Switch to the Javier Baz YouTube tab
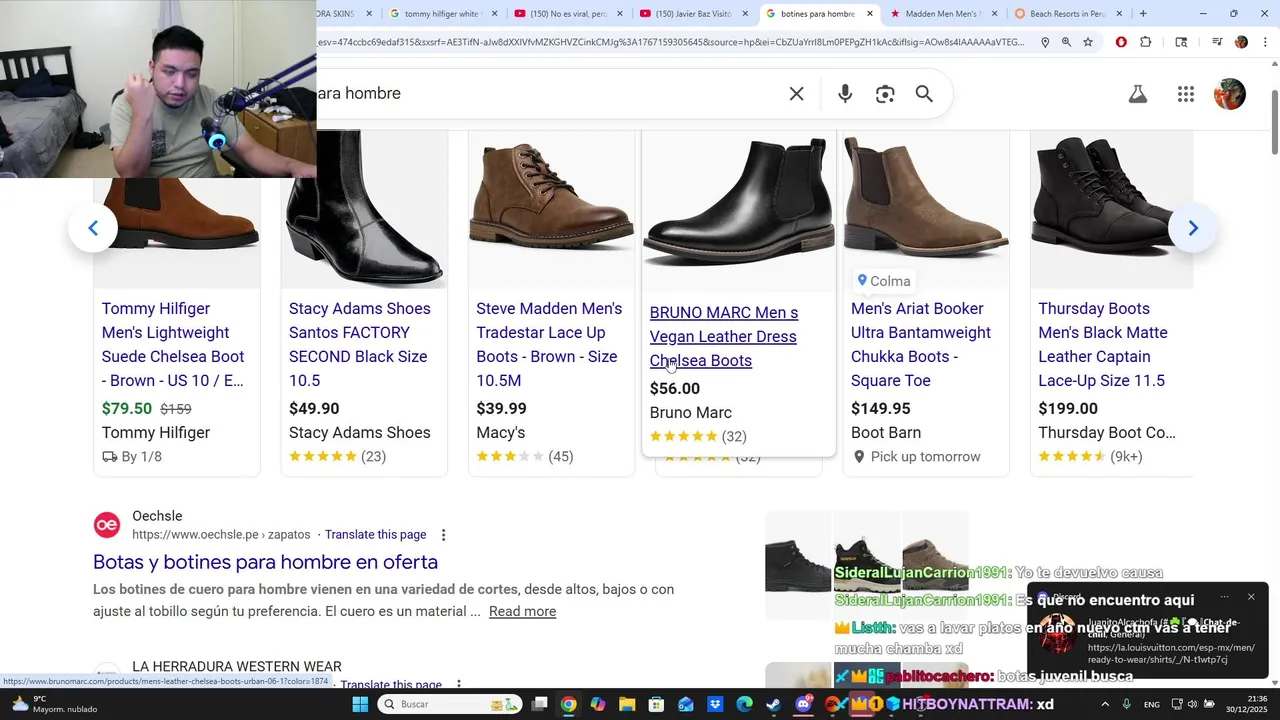Image resolution: width=1280 pixels, height=720 pixels. click(x=694, y=14)
